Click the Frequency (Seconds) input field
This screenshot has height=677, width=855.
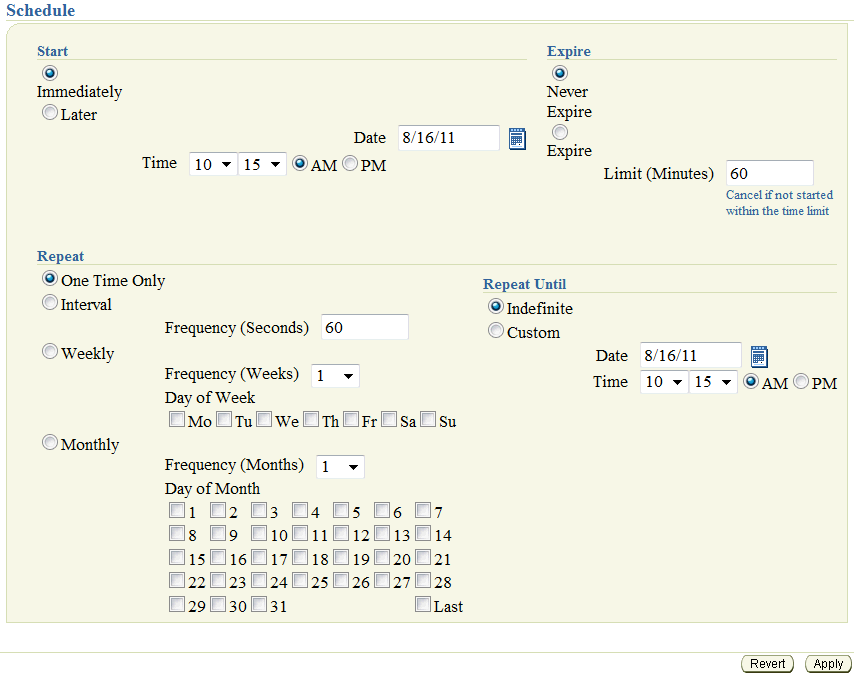point(365,327)
